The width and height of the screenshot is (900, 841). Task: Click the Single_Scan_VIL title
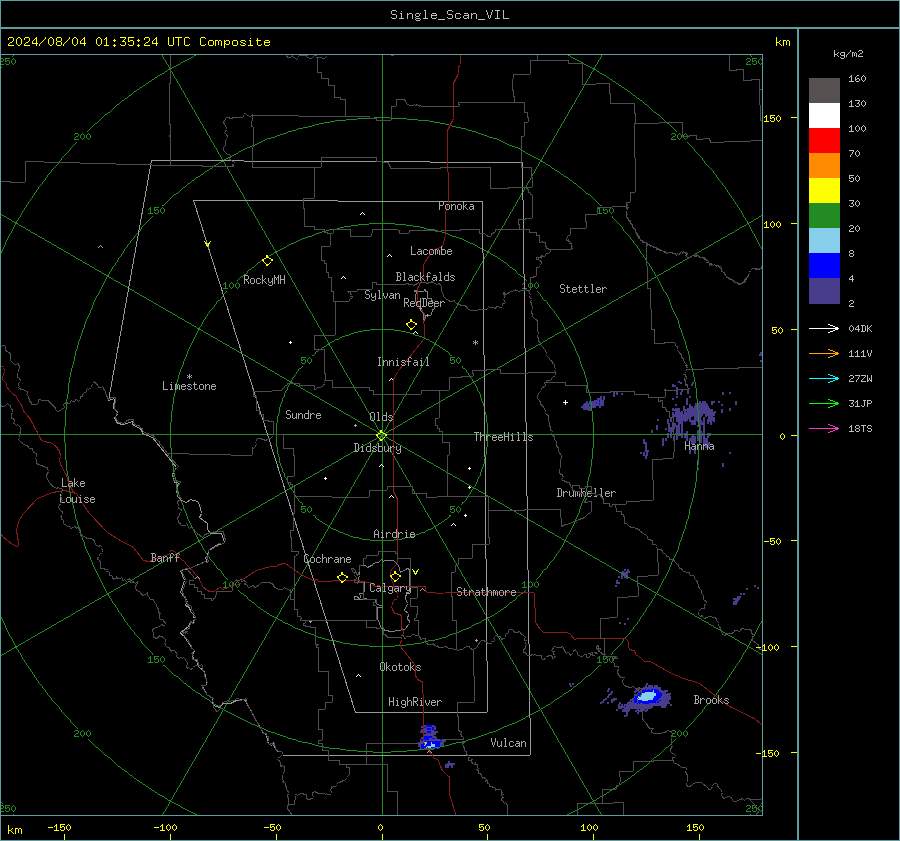[449, 15]
